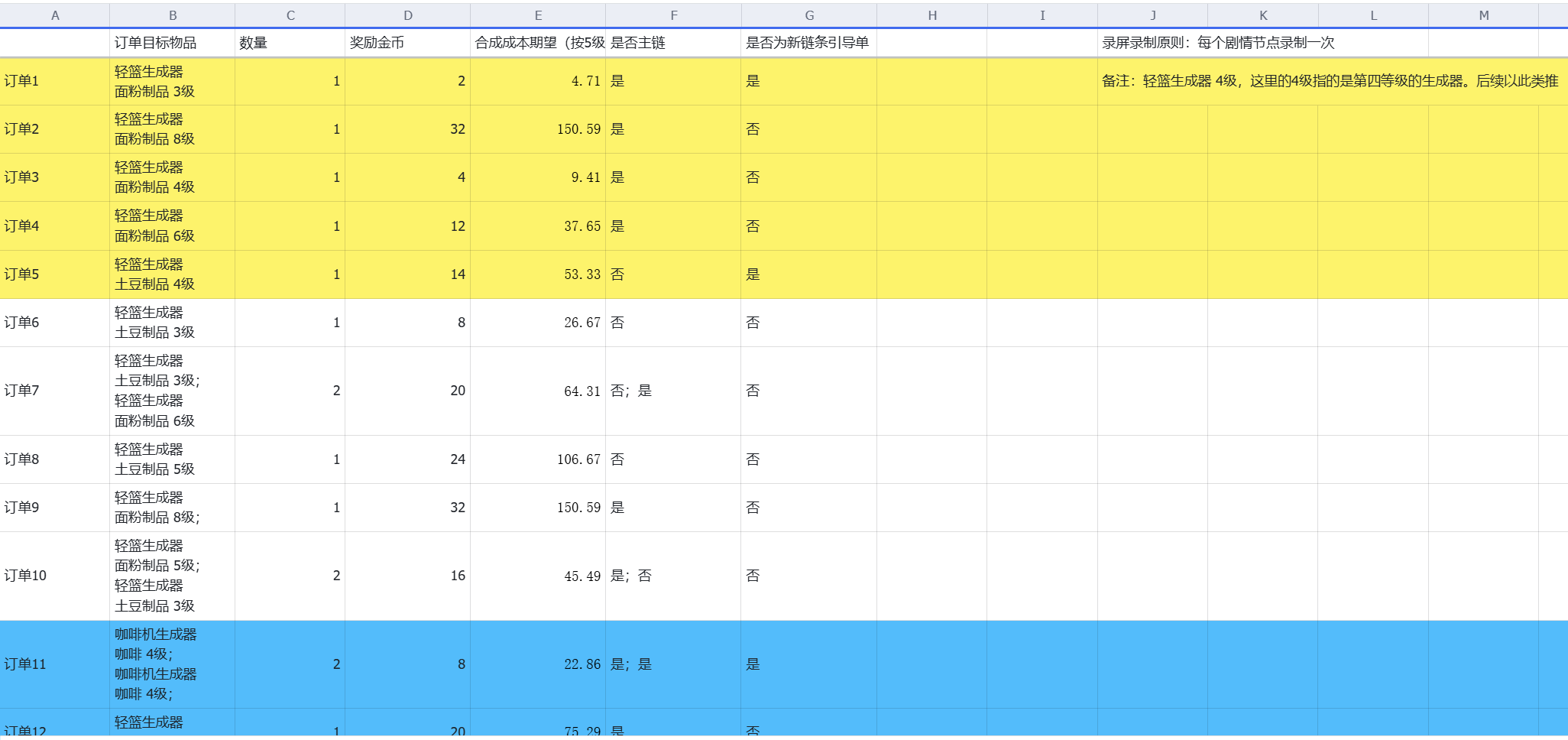Click the '订单3' cell
The height and width of the screenshot is (740, 1568).
point(55,177)
